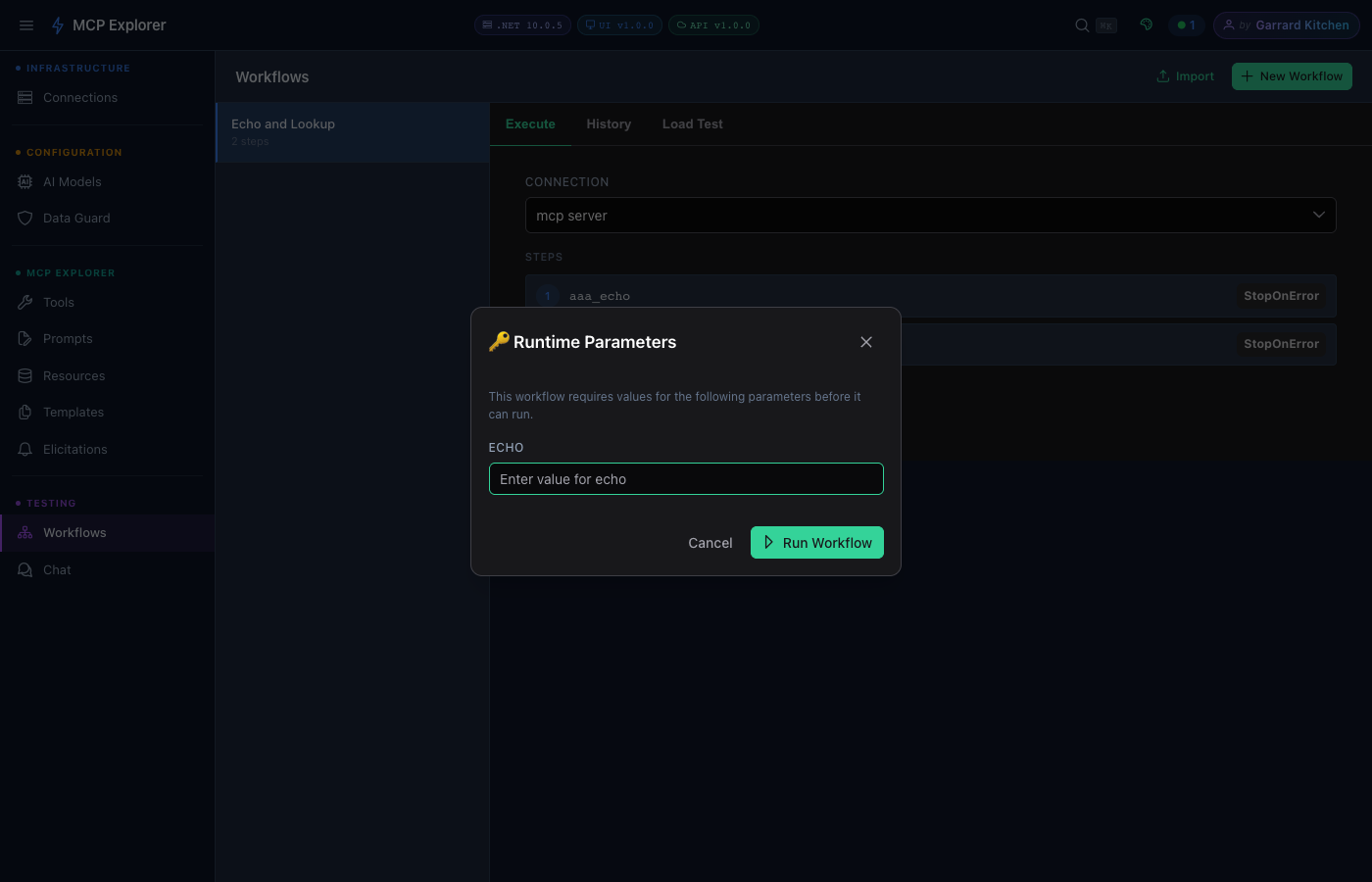This screenshot has height=882, width=1372.
Task: Toggle StopOnError on the aaa_echo step
Action: (x=1281, y=295)
